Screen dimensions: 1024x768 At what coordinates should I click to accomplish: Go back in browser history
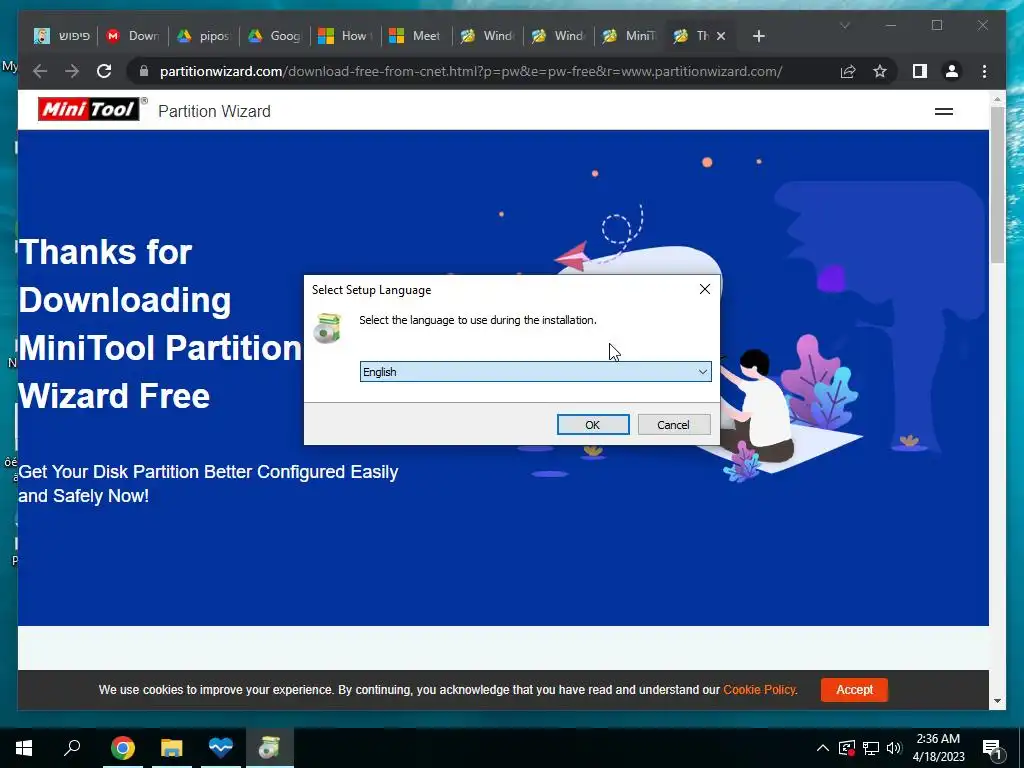[x=40, y=71]
